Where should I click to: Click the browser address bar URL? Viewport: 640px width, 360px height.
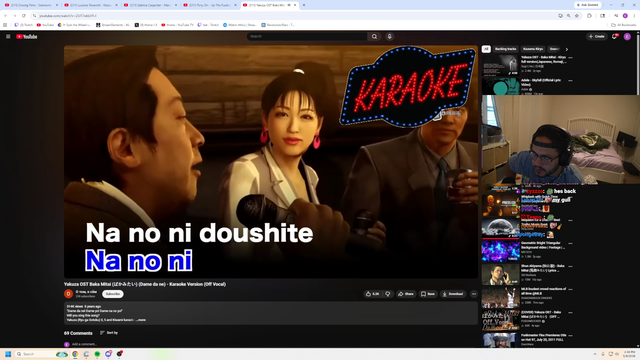pyautogui.click(x=68, y=16)
